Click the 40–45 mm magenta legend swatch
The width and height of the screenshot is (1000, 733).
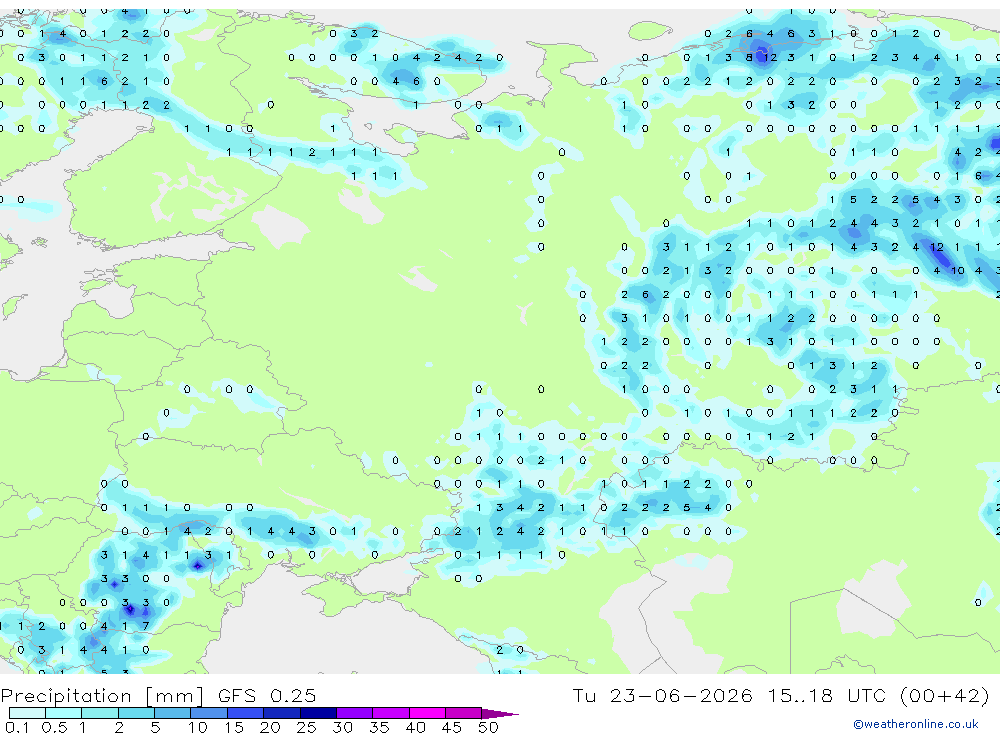(427, 713)
